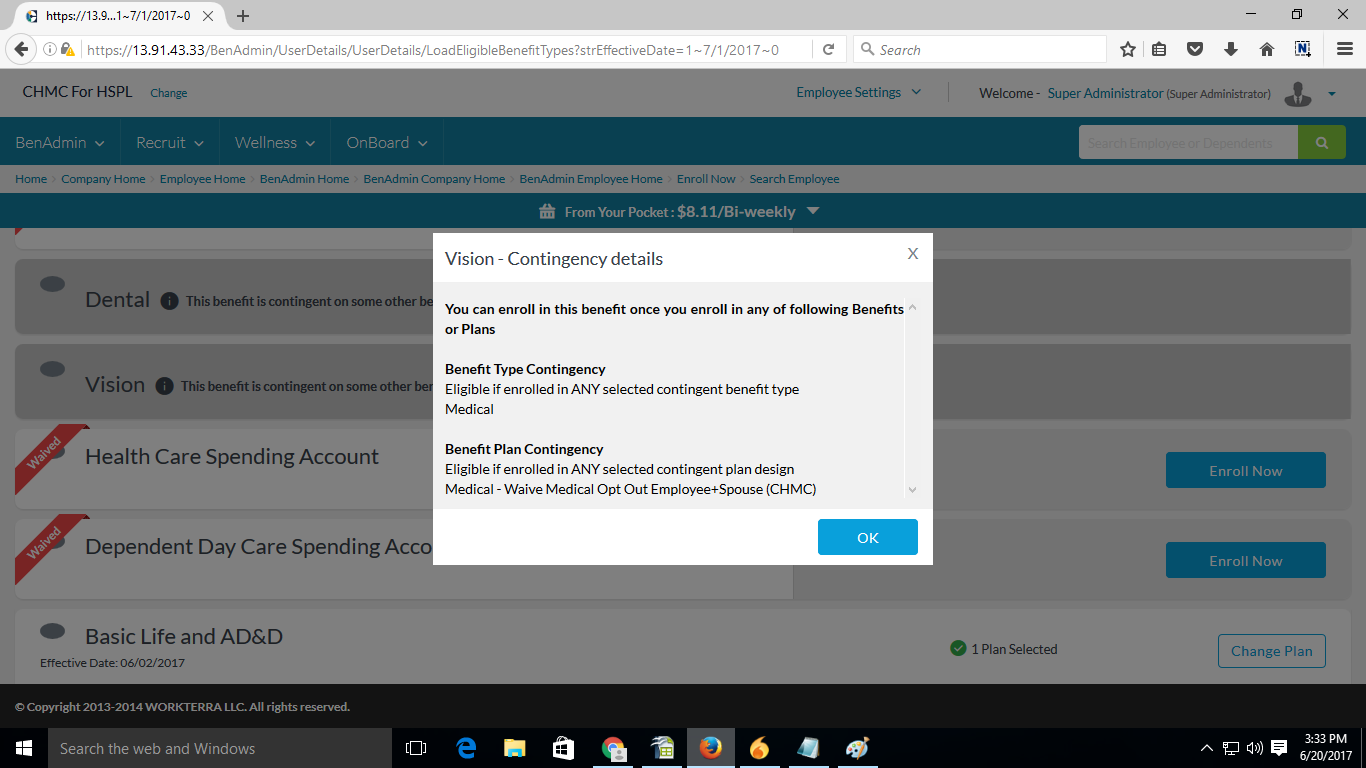This screenshot has height=768, width=1366.
Task: Go to Firefox home page icon
Action: [1266, 49]
